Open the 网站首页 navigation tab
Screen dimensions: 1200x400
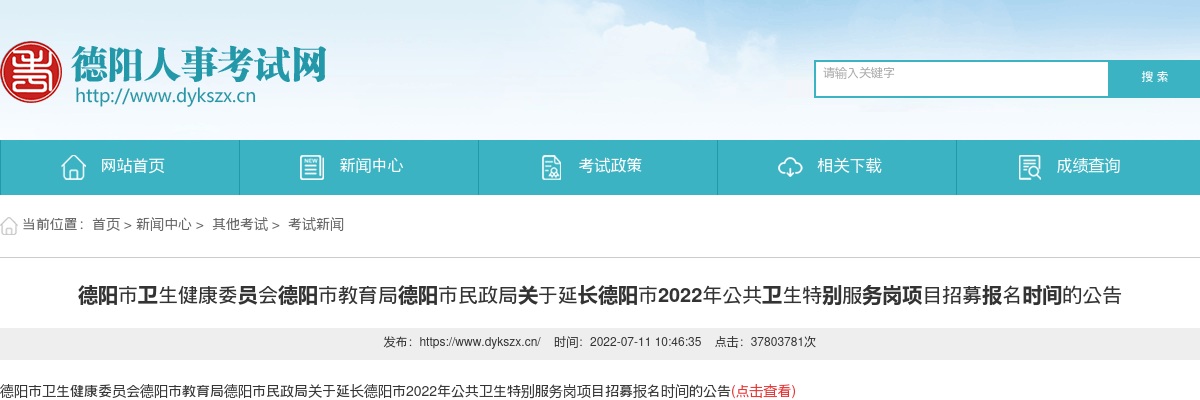click(x=120, y=167)
